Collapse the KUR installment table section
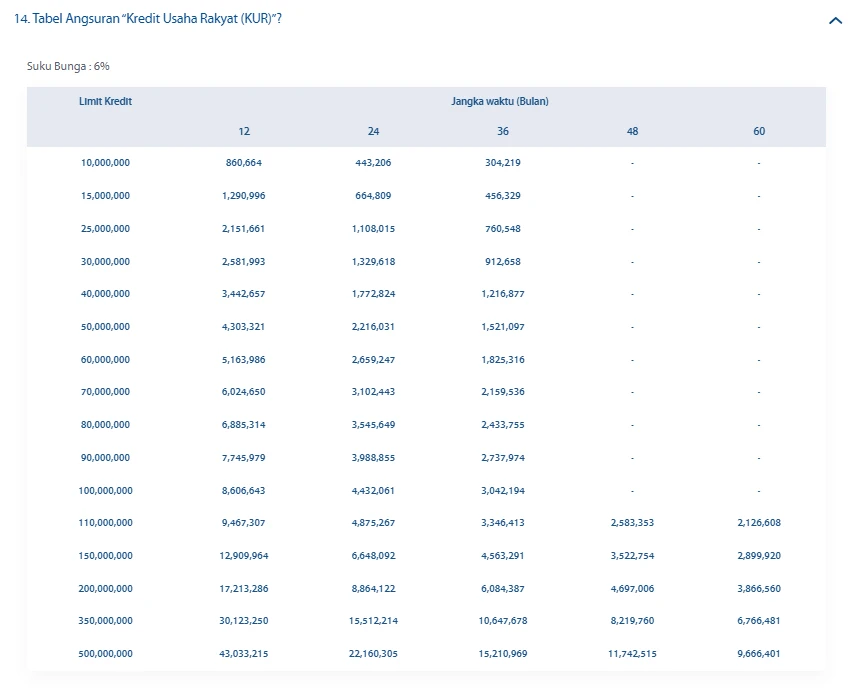 835,19
